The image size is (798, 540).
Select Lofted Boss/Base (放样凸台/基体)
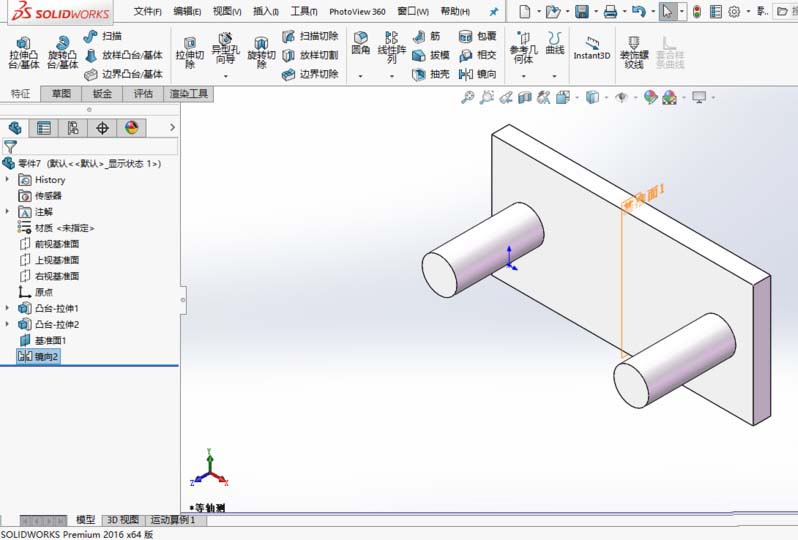tap(123, 55)
